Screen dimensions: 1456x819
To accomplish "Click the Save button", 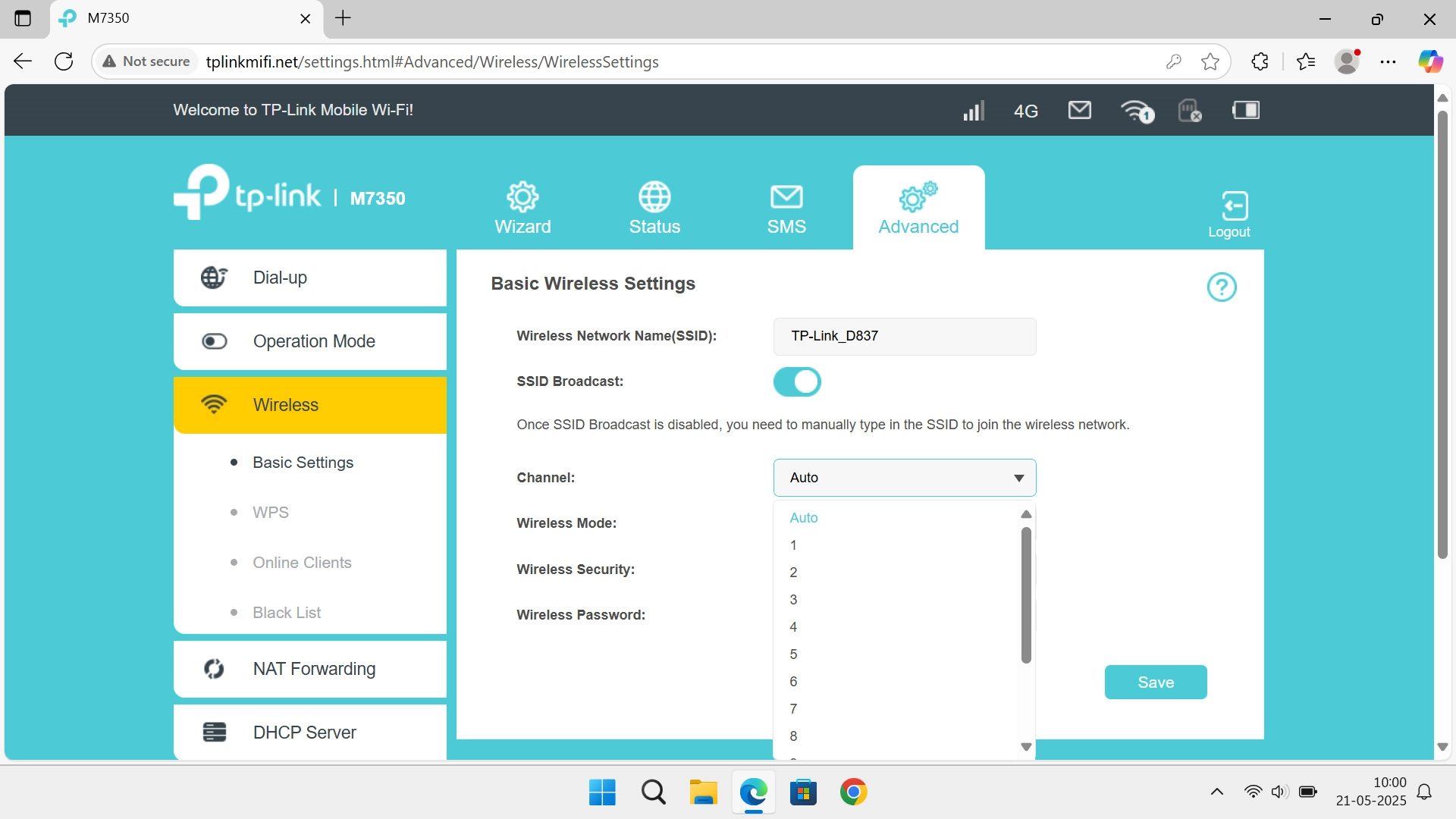I will point(1155,682).
